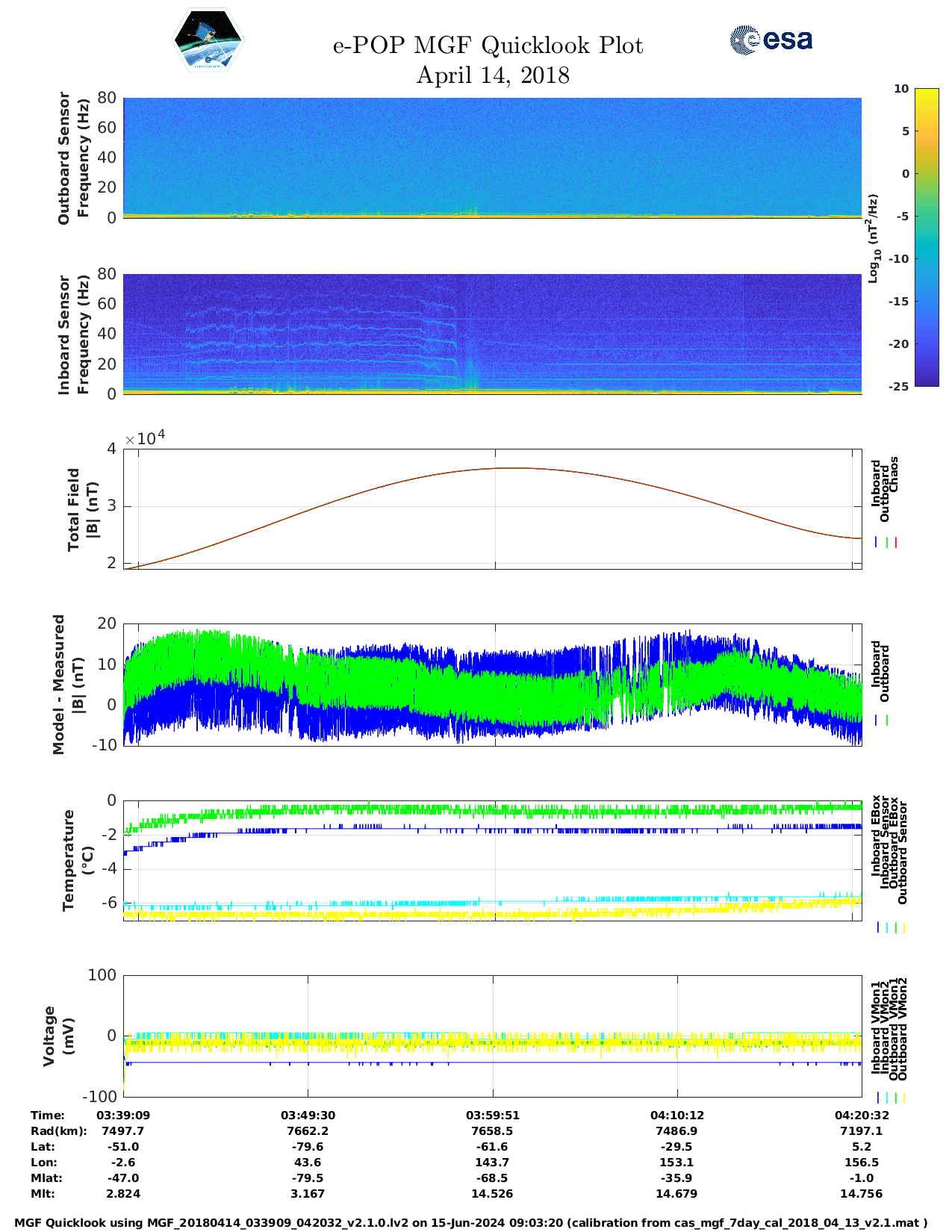This screenshot has height=1232, width=952.
Task: Click the e-POP MGF Quicklook Plot title
Action: [488, 46]
